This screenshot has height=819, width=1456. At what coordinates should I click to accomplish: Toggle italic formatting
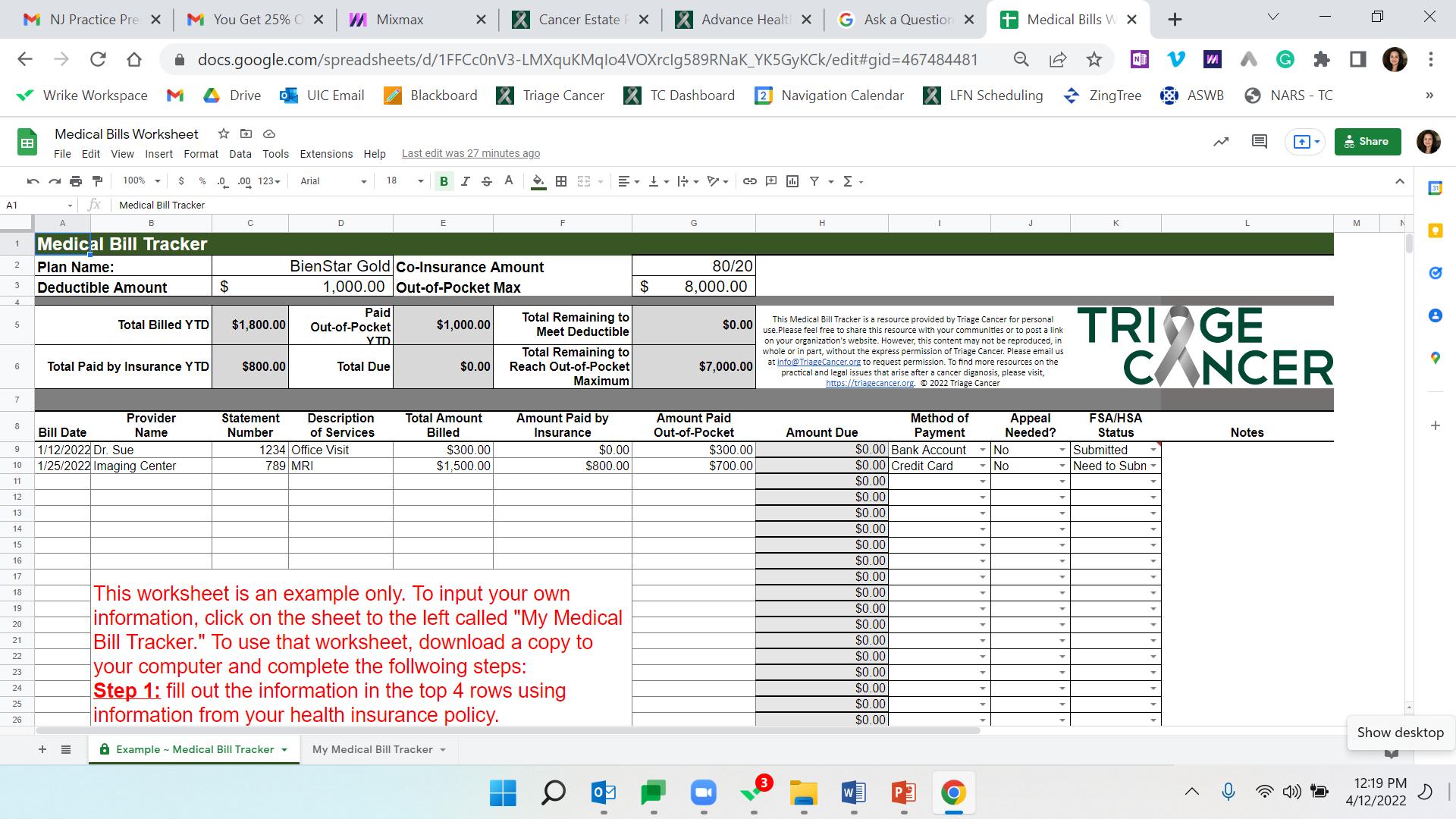466,181
